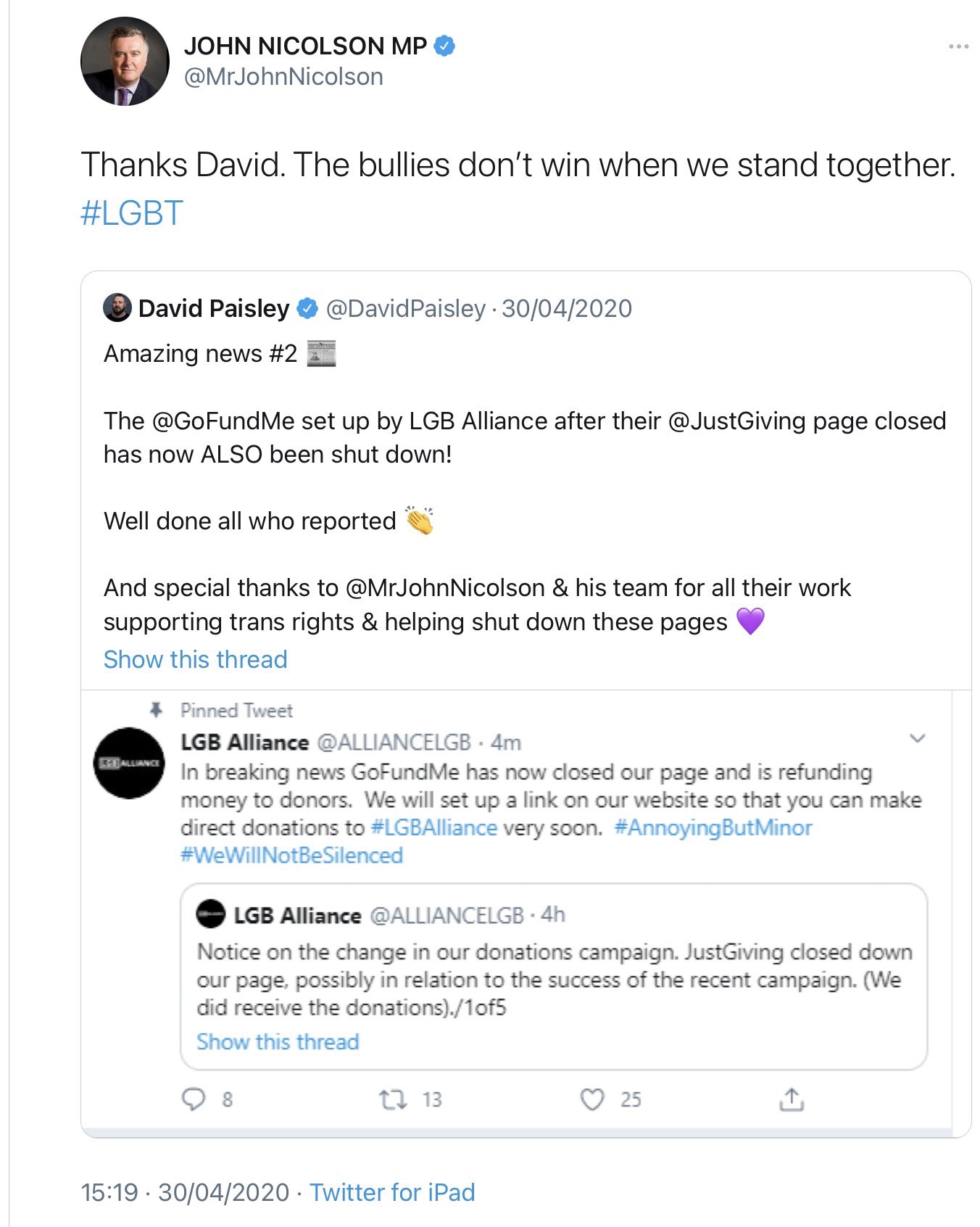Click the reply speech bubble icon
Screen dimensions: 980x1227
coord(193,1099)
